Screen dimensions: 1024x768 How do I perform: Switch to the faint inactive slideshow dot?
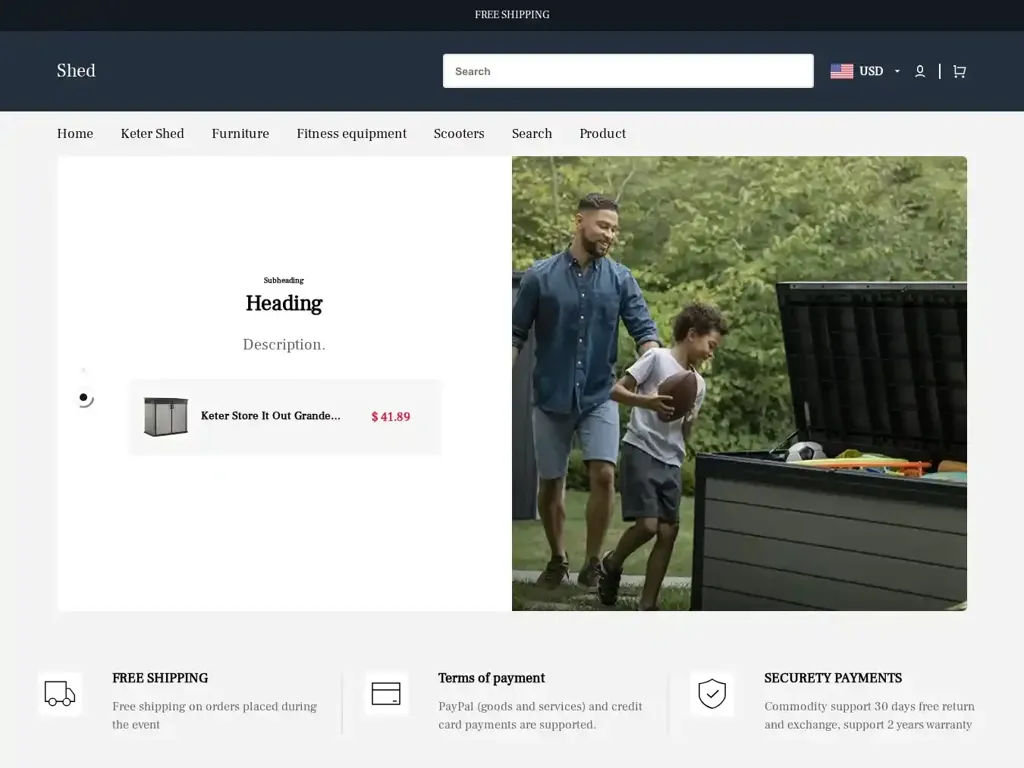(84, 371)
